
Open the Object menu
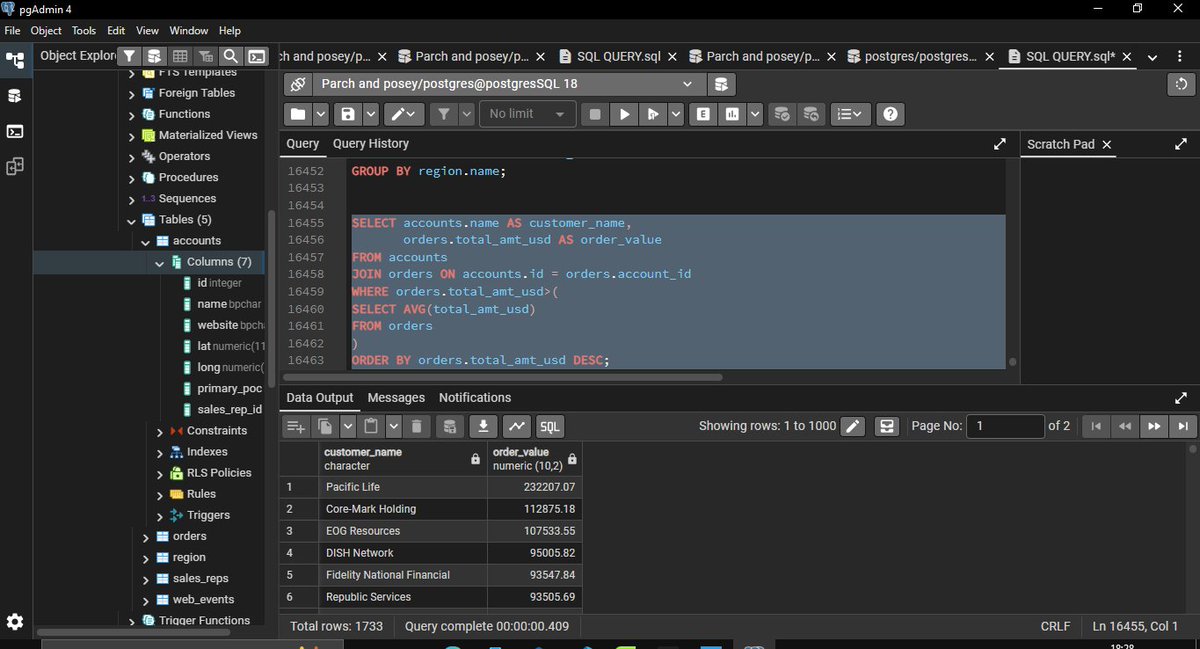(x=46, y=31)
